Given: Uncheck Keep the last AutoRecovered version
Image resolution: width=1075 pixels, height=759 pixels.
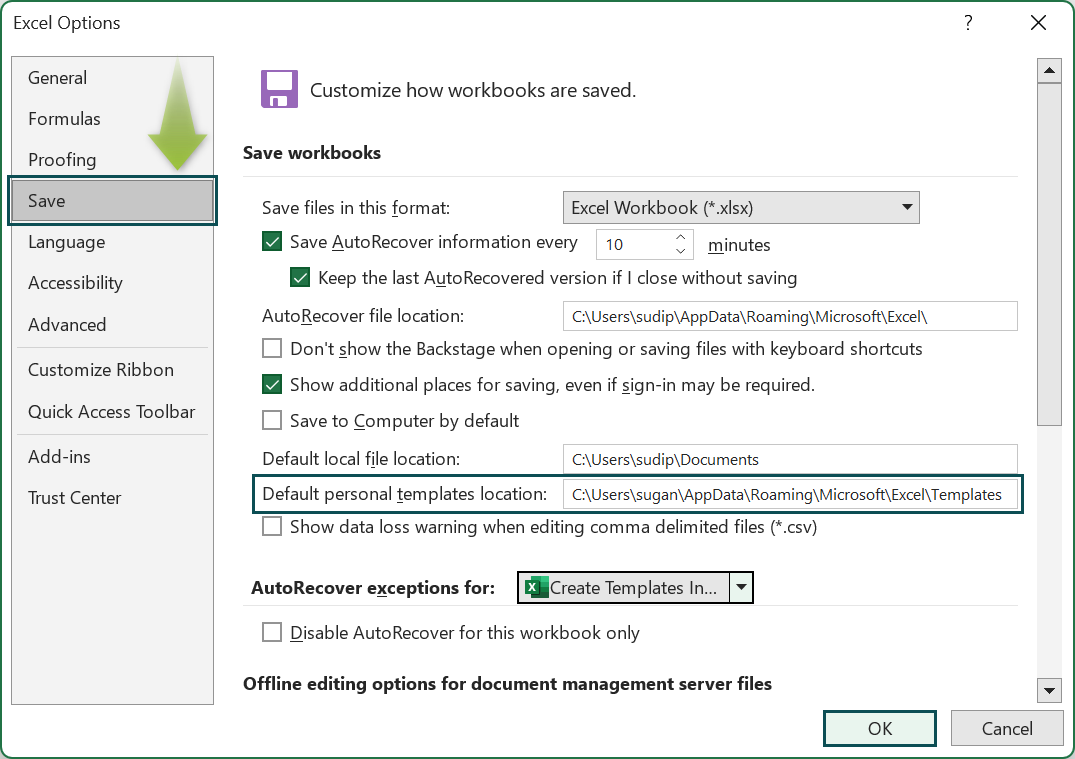Looking at the screenshot, I should coord(300,278).
